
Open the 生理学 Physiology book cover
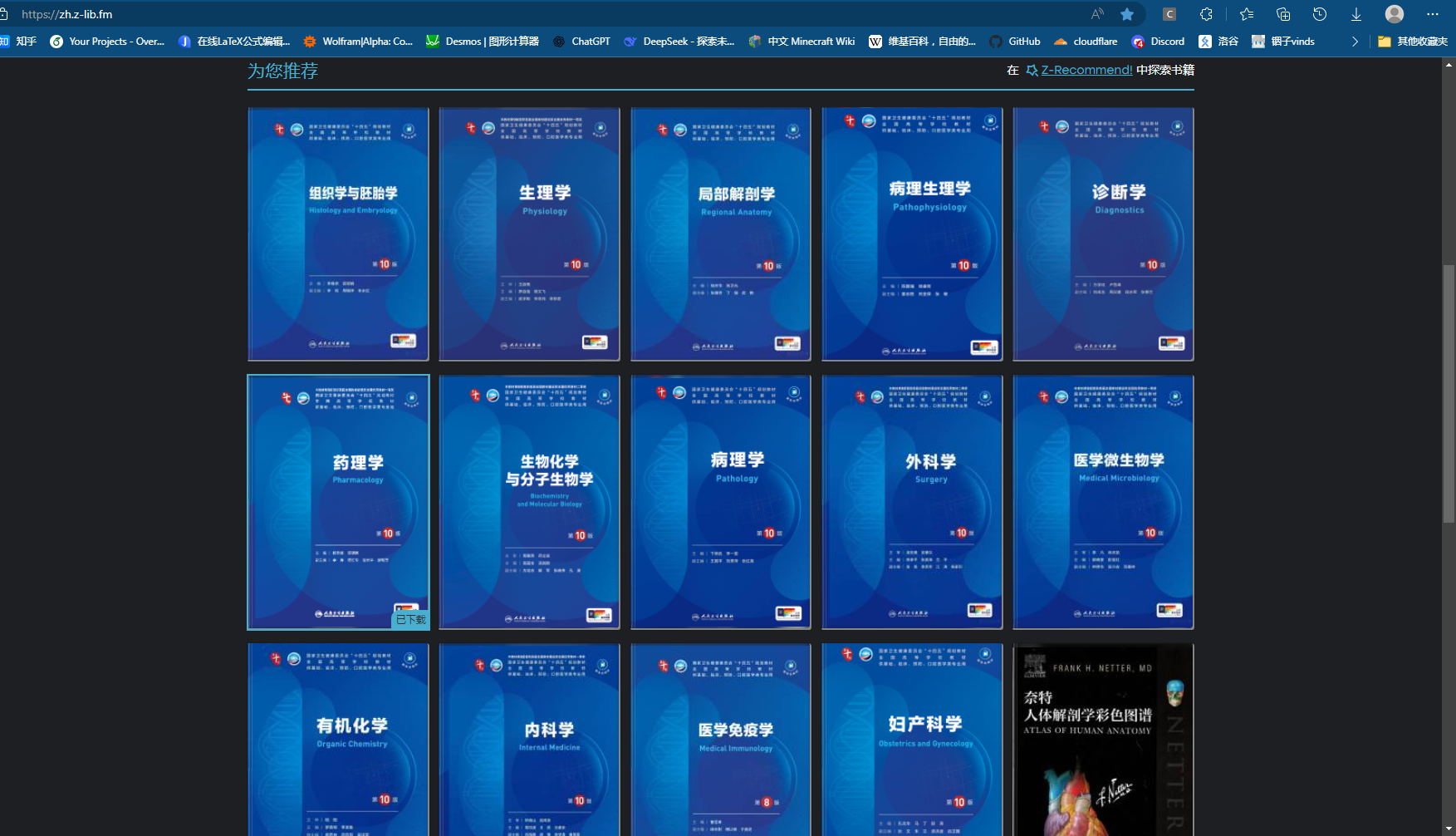(x=529, y=234)
